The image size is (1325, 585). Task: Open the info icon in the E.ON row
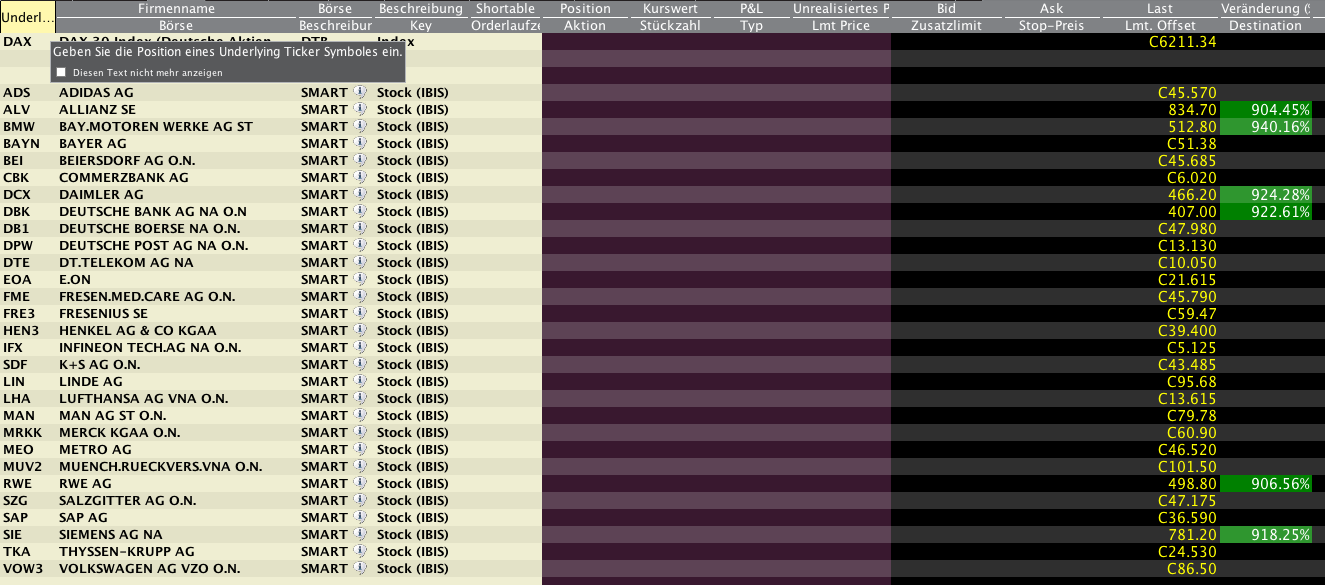click(360, 280)
